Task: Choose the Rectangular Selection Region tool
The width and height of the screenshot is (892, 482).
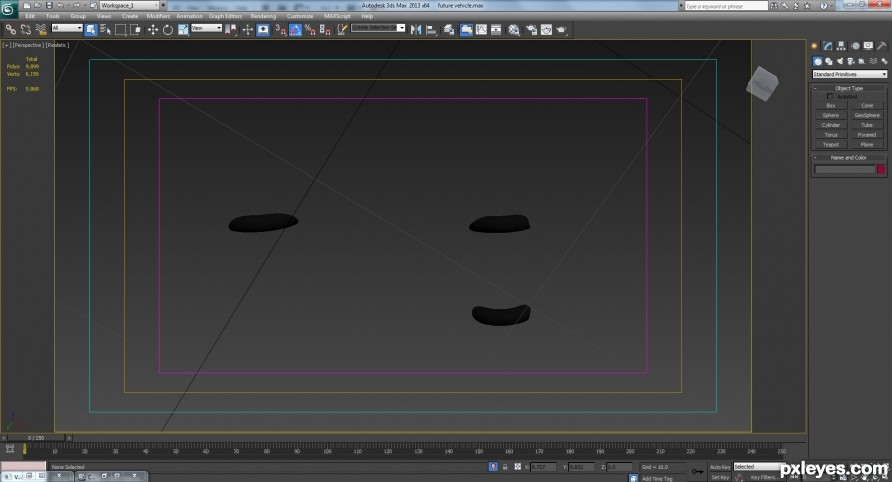Action: coord(121,30)
